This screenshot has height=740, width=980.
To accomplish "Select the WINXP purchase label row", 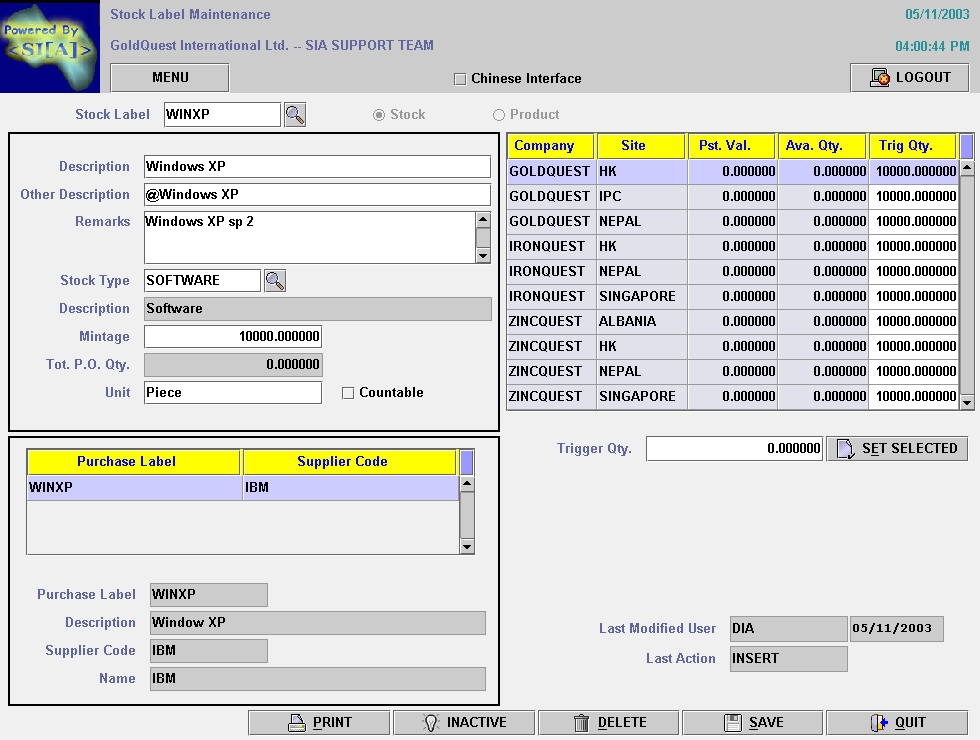I will click(243, 488).
